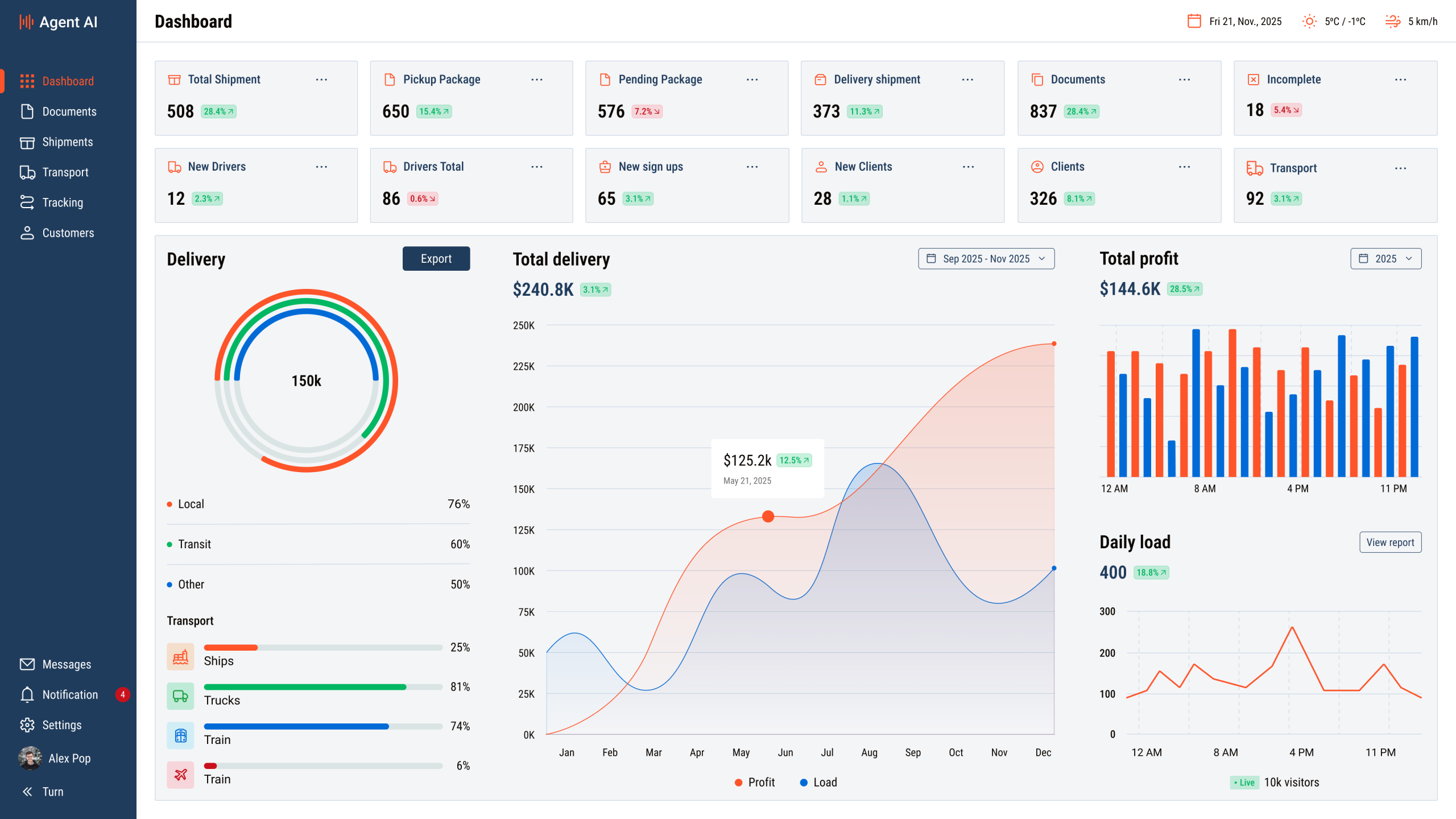Open View report for Daily load
This screenshot has width=1456, height=819.
[1390, 542]
